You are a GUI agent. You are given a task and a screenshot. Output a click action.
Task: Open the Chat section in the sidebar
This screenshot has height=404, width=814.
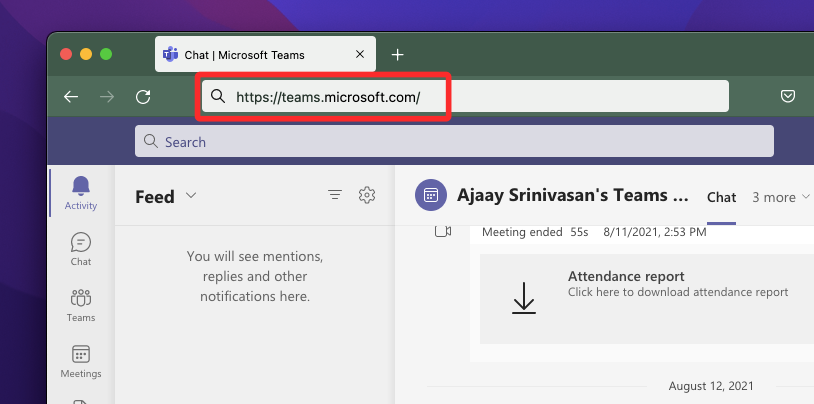[80, 249]
